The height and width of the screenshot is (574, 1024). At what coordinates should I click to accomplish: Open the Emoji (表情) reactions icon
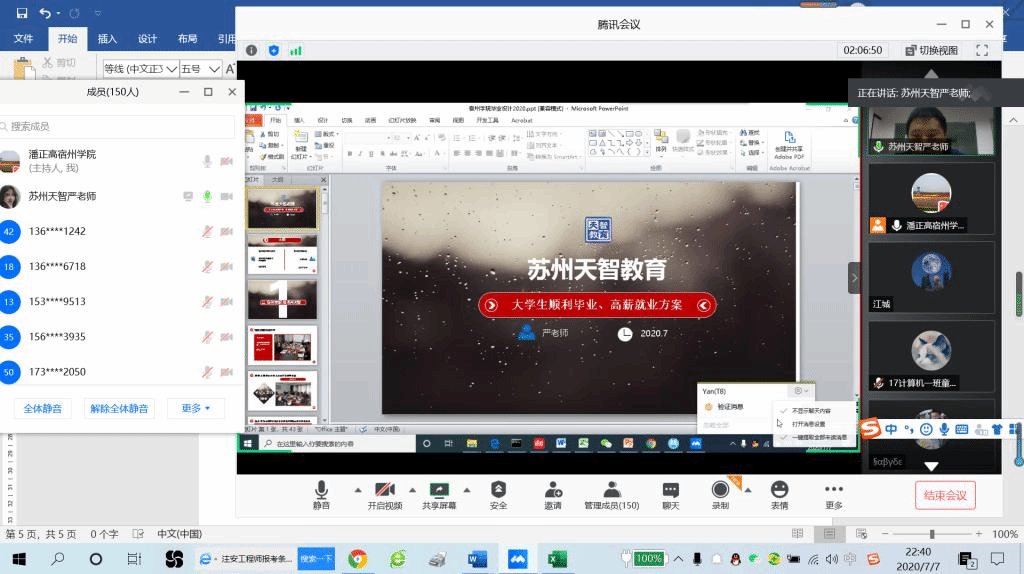point(779,490)
